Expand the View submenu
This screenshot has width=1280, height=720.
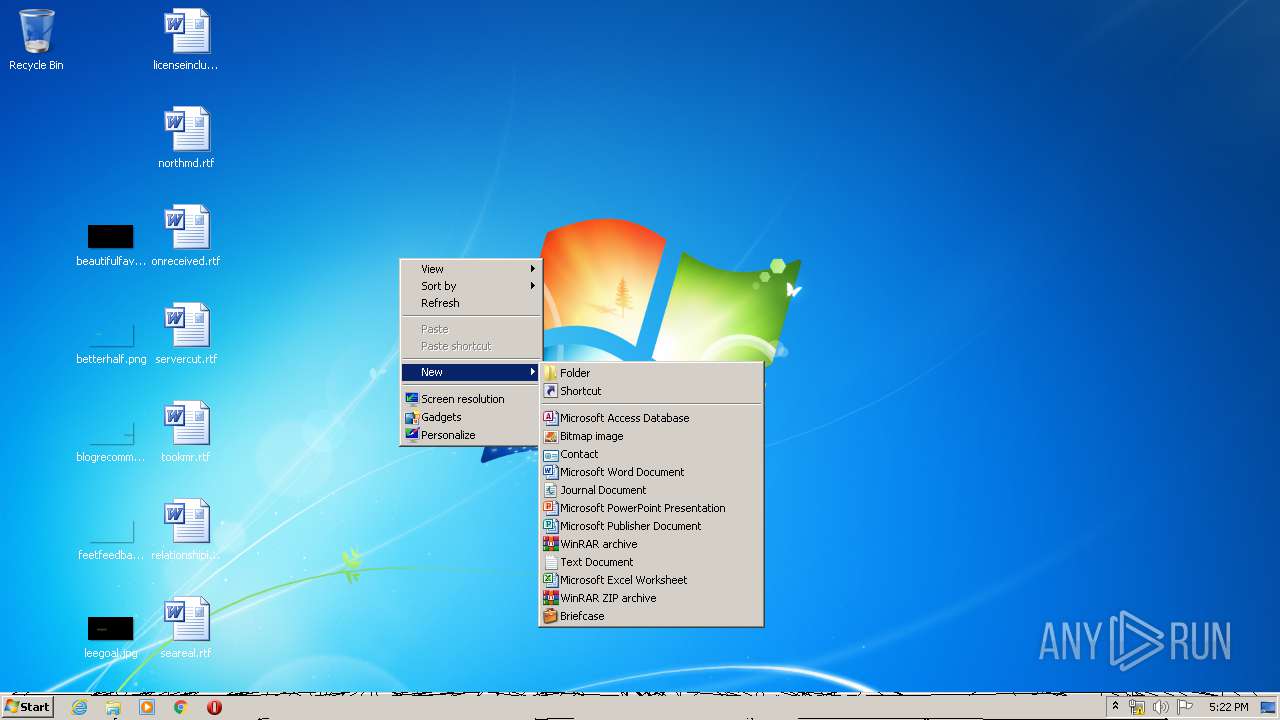tap(471, 269)
